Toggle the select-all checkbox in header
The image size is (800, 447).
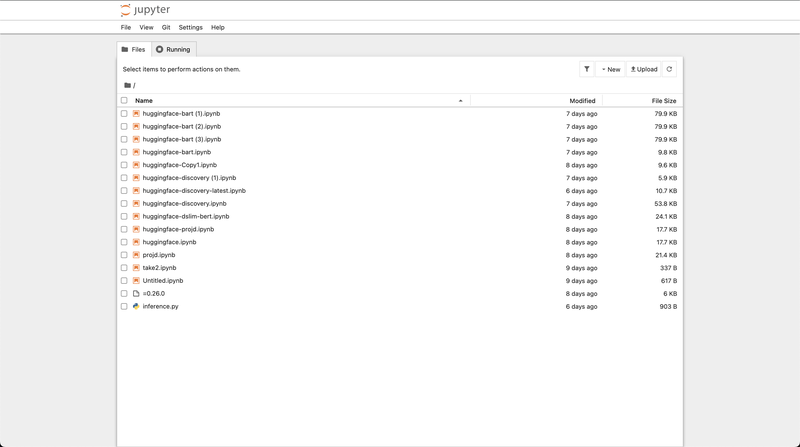(124, 101)
